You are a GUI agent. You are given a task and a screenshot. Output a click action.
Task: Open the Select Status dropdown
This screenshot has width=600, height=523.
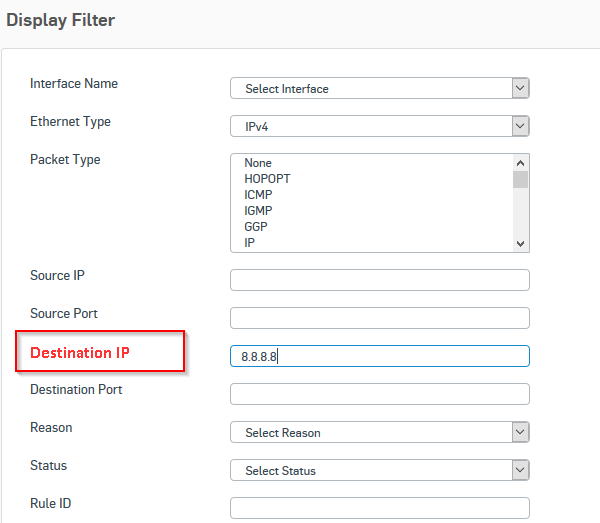click(x=380, y=470)
